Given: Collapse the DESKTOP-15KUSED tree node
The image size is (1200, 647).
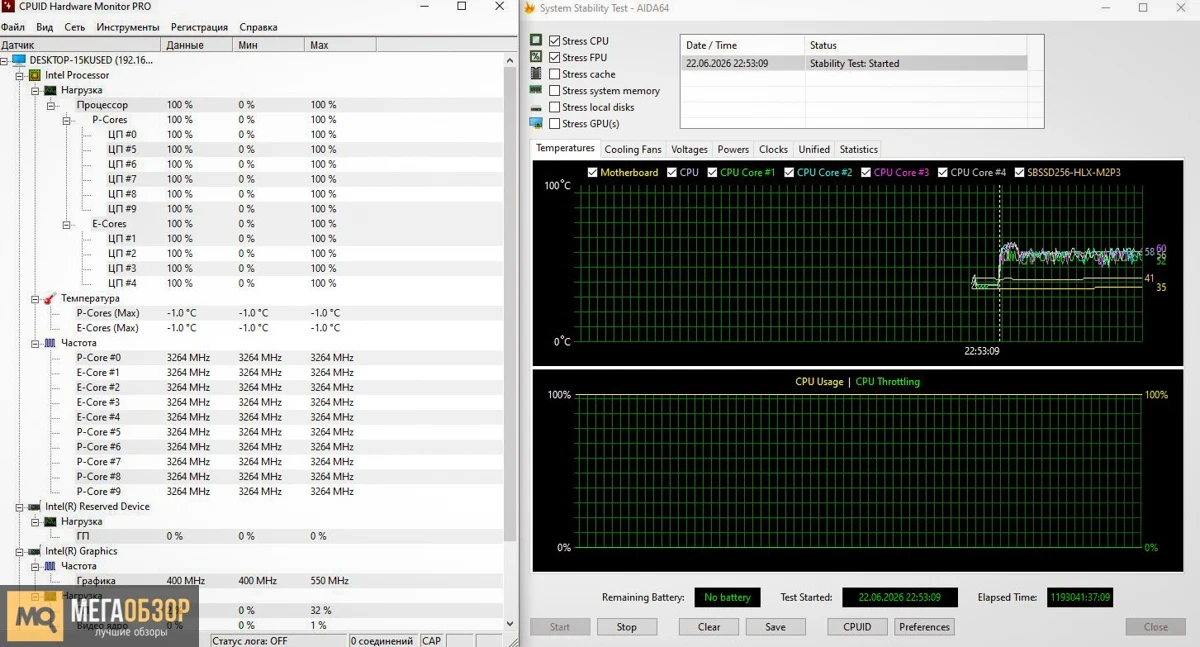Looking at the screenshot, I should point(5,60).
